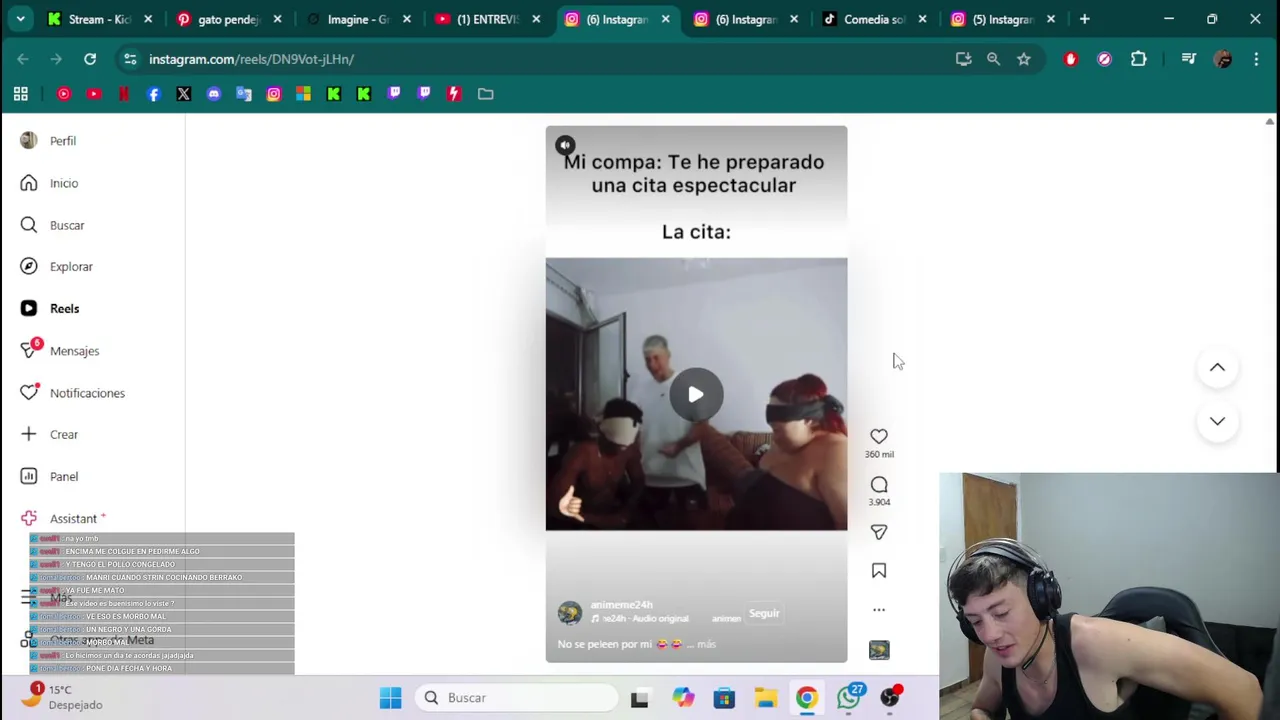Follow animeme24h with Seguir button
The width and height of the screenshot is (1280, 720).
764,613
